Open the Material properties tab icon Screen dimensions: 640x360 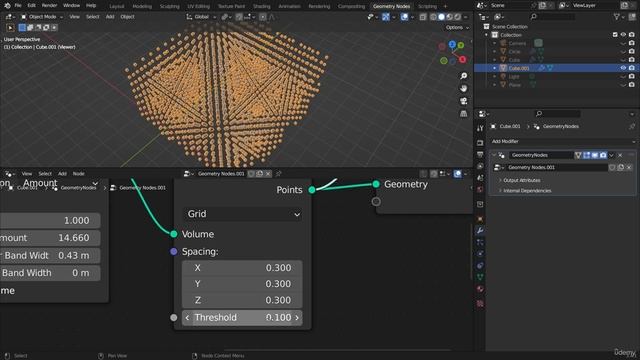[480, 289]
